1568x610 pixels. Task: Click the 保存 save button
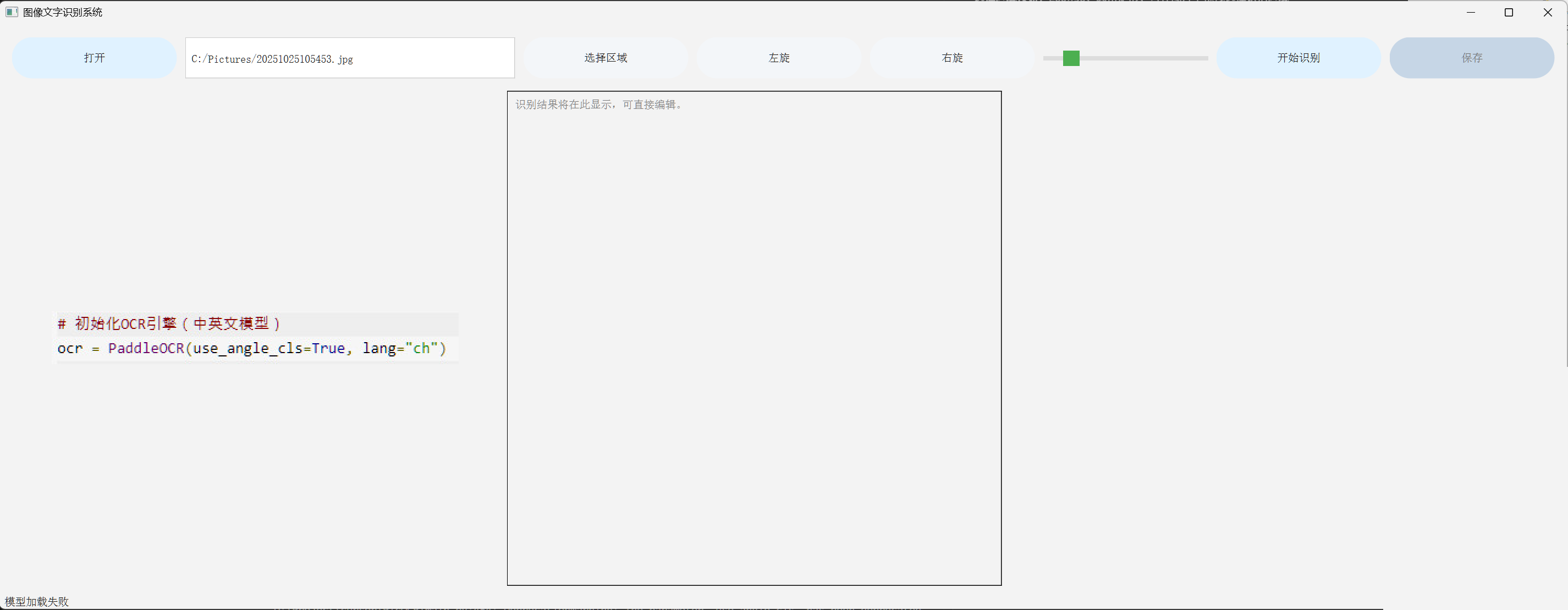click(1471, 58)
